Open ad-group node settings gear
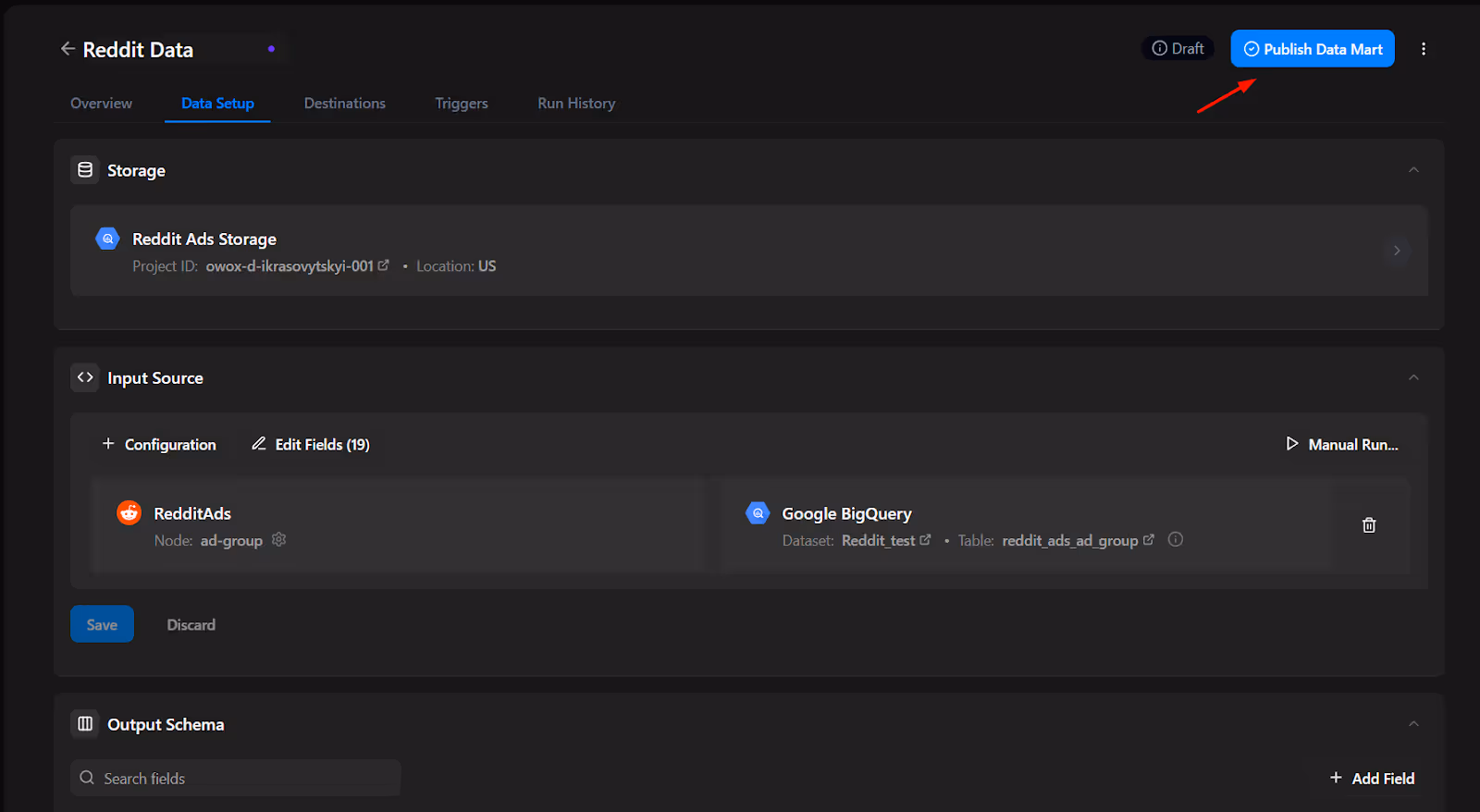This screenshot has width=1480, height=812. (279, 539)
